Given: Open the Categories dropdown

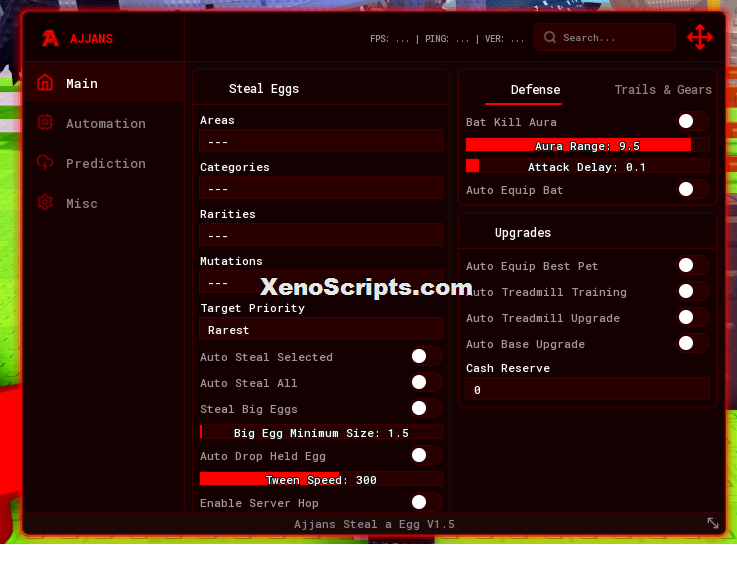Looking at the screenshot, I should pos(321,188).
